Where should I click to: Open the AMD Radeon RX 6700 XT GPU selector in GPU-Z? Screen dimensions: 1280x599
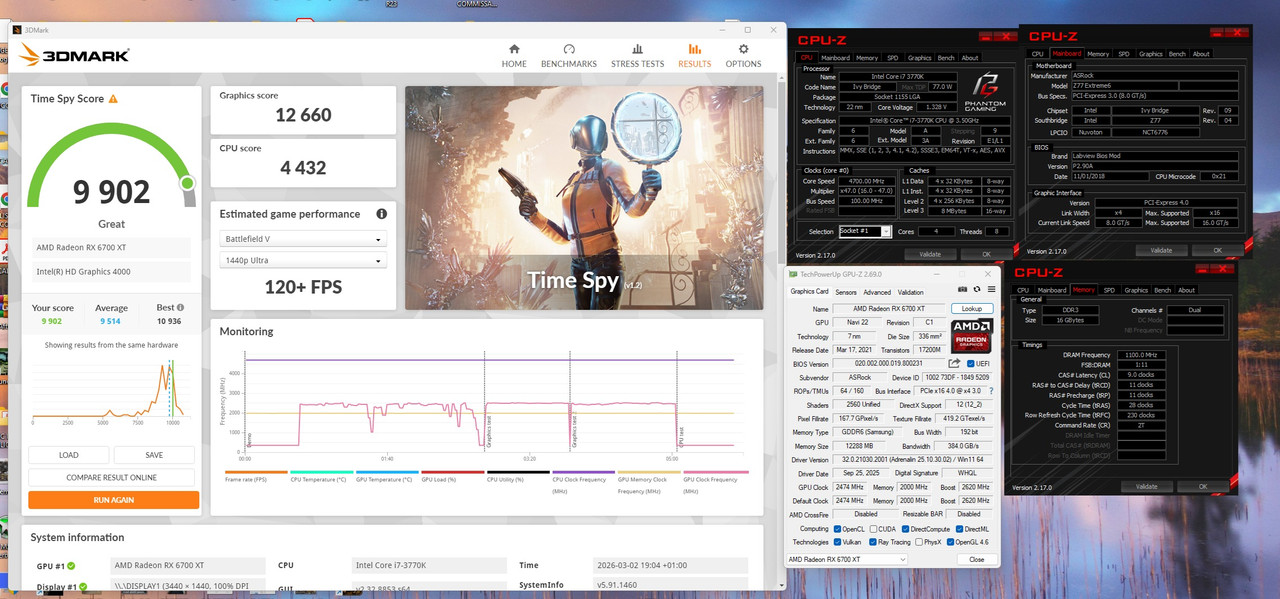[x=847, y=559]
